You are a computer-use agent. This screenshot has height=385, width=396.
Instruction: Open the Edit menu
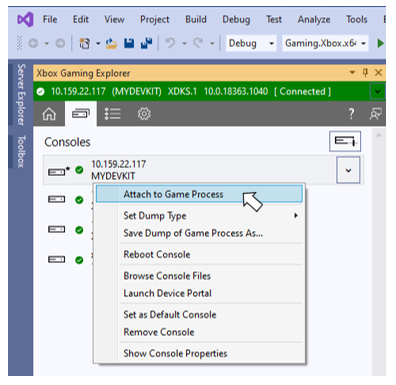[81, 19]
